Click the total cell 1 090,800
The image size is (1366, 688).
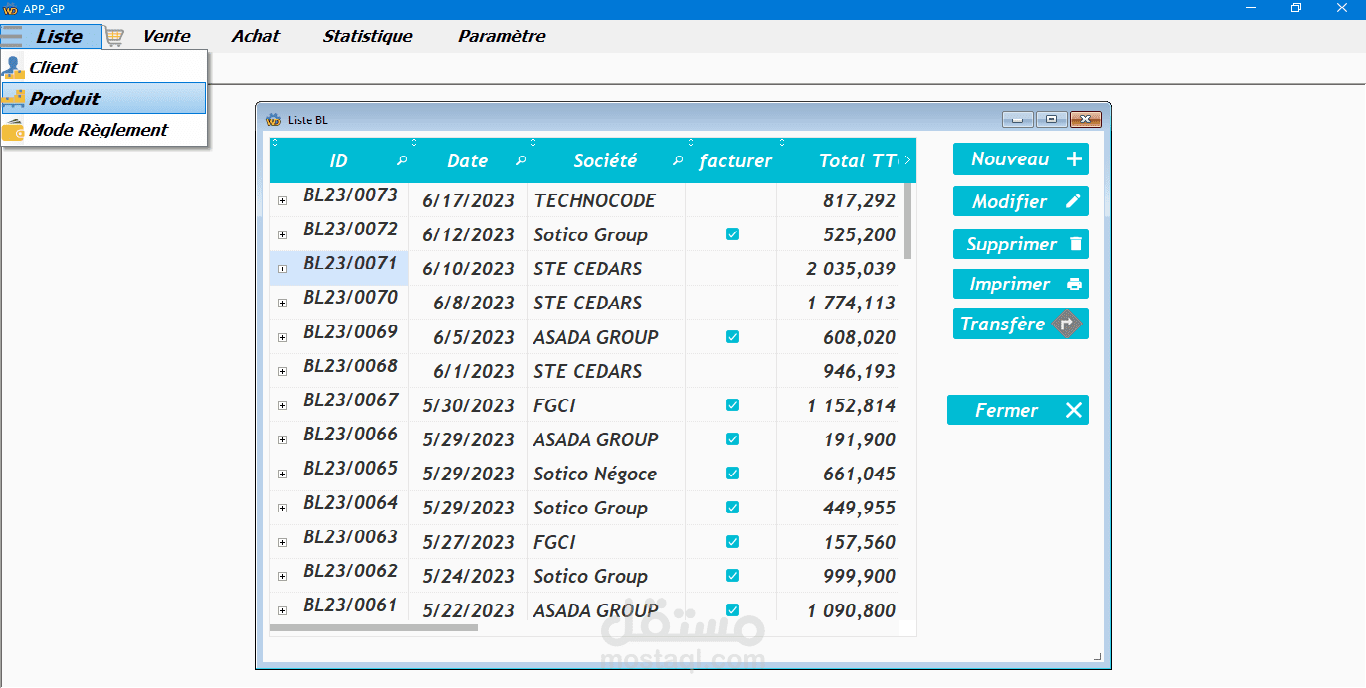(x=838, y=610)
